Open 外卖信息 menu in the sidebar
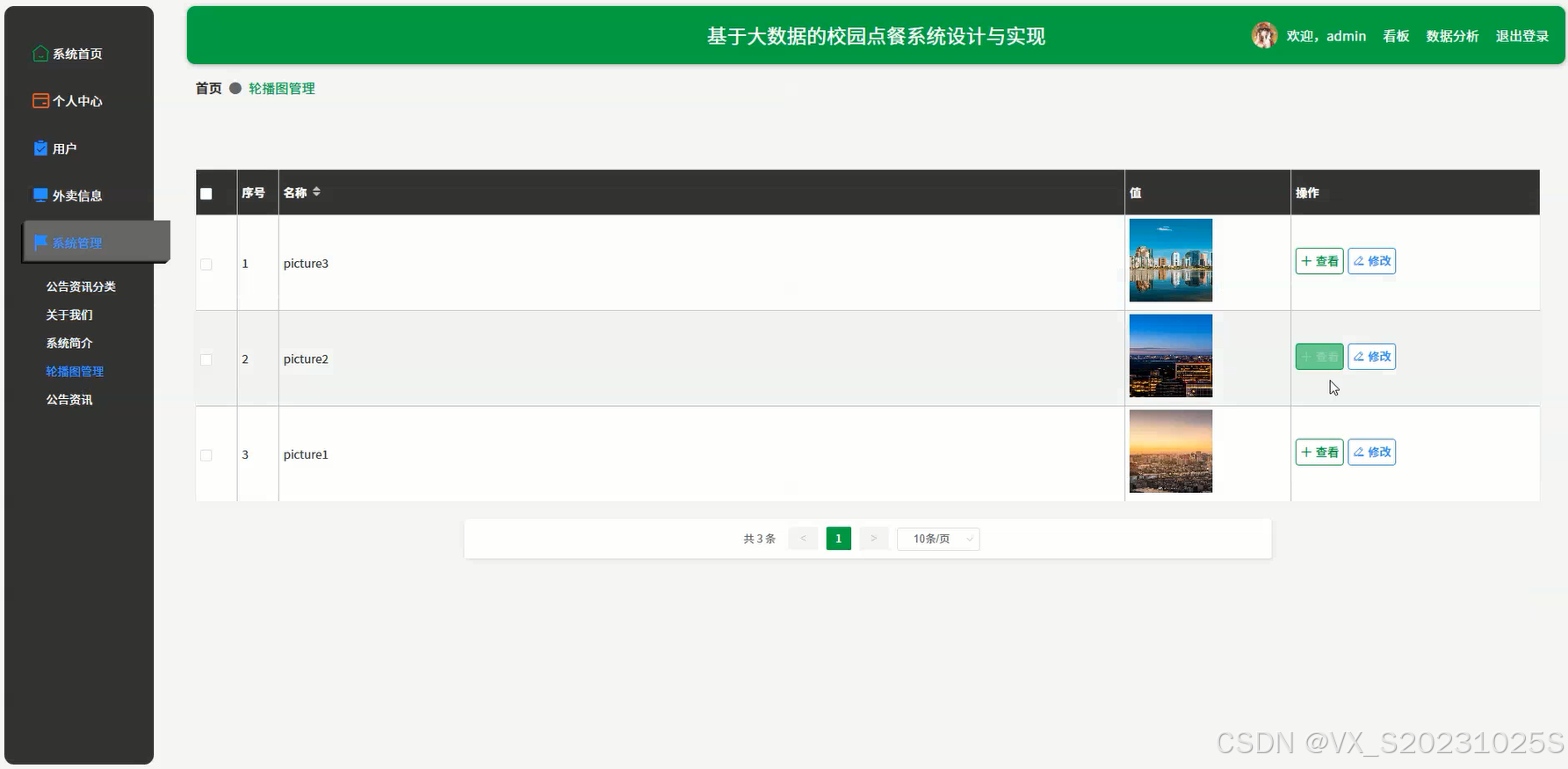 pyautogui.click(x=77, y=195)
